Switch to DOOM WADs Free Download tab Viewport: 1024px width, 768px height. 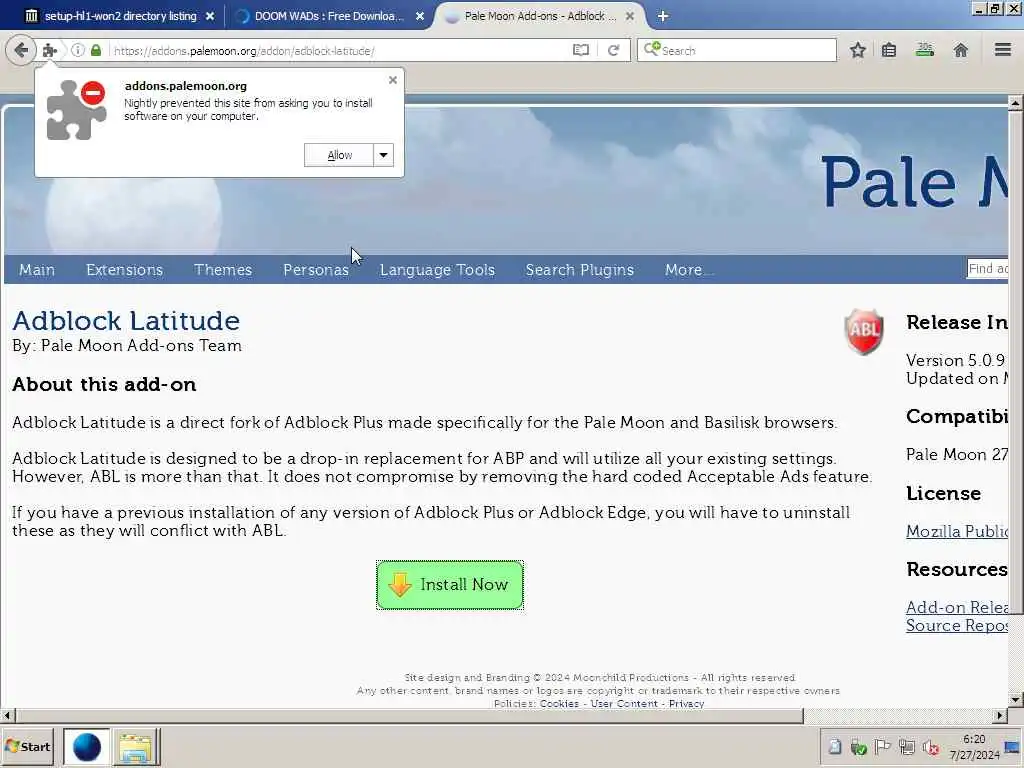coord(328,16)
